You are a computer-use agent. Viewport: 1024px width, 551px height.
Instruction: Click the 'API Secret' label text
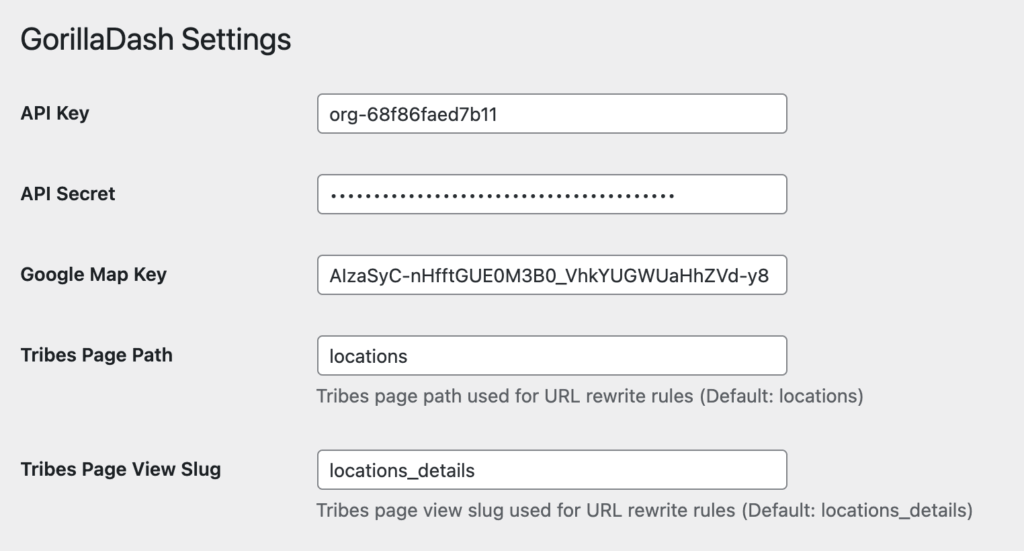click(68, 194)
